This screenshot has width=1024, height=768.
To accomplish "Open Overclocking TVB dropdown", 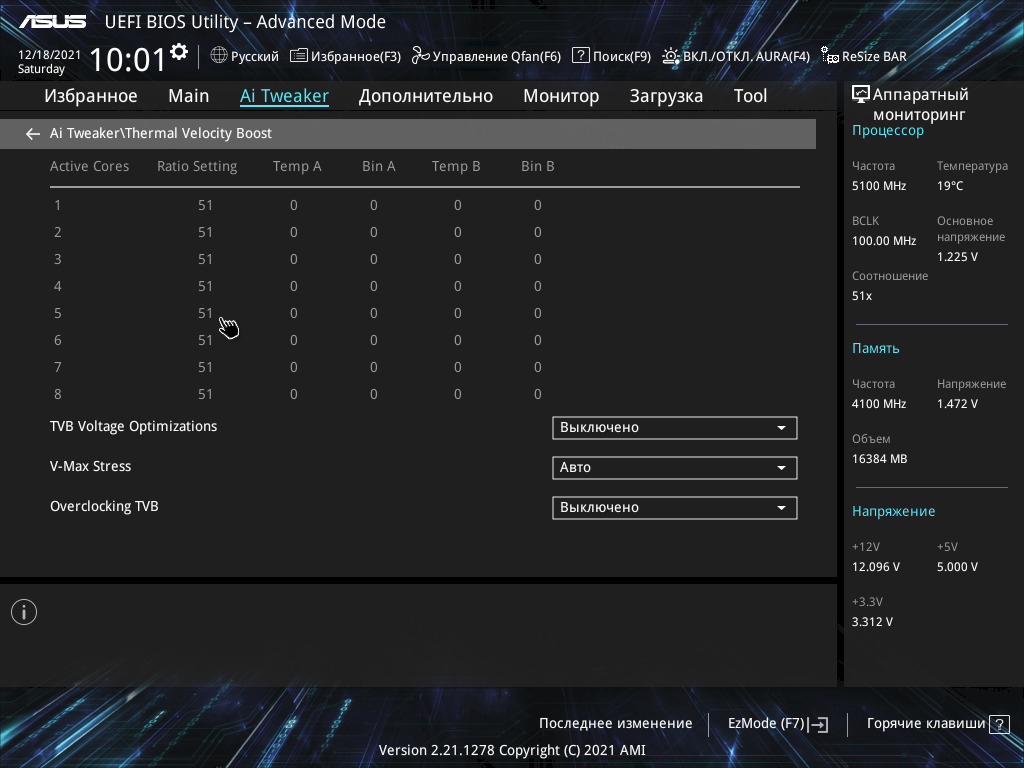I will (x=675, y=507).
